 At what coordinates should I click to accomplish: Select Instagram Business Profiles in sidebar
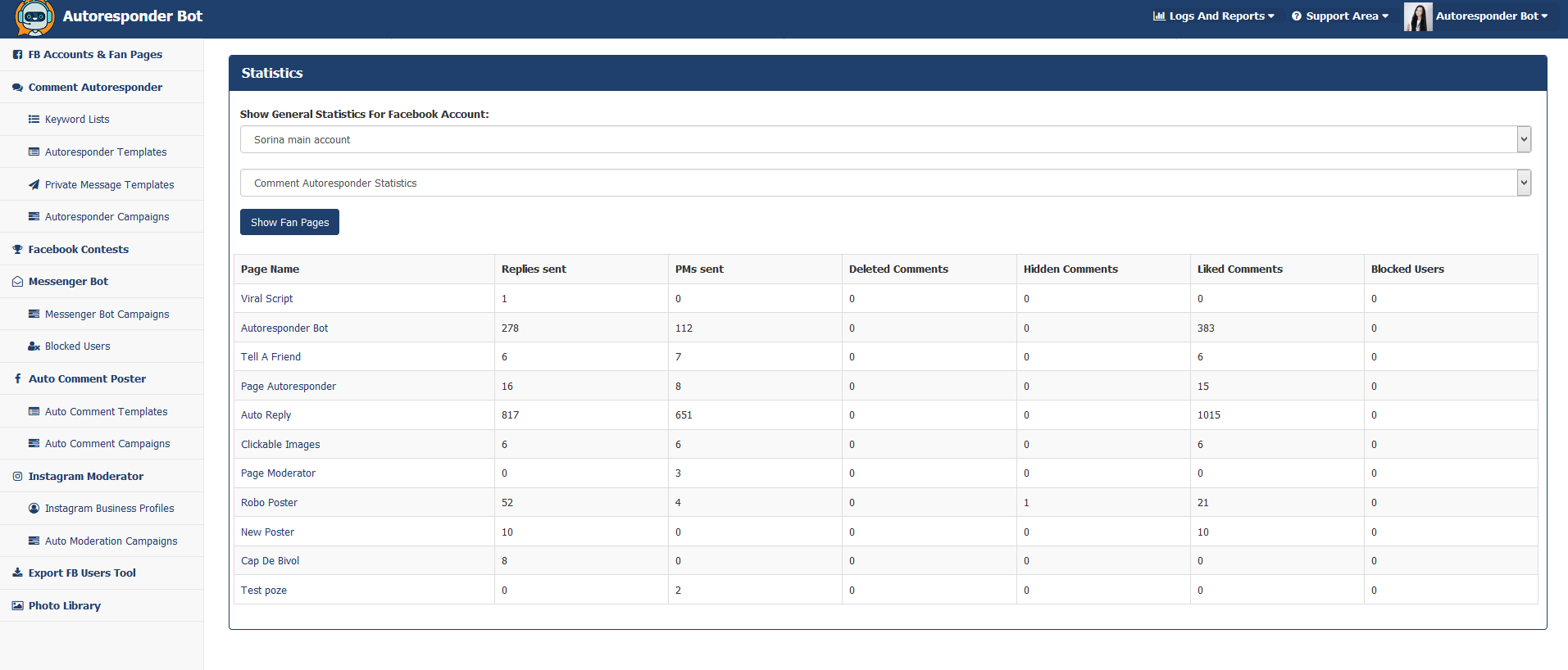pos(110,509)
